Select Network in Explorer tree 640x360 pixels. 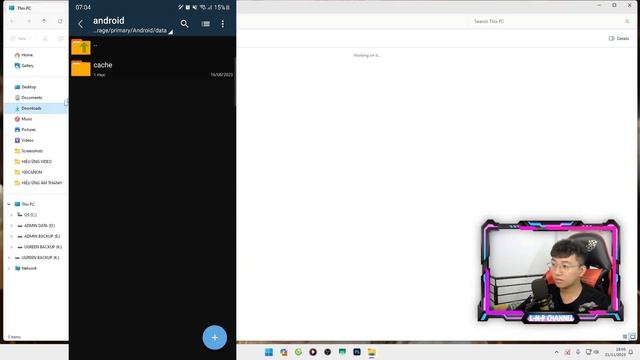[26, 268]
